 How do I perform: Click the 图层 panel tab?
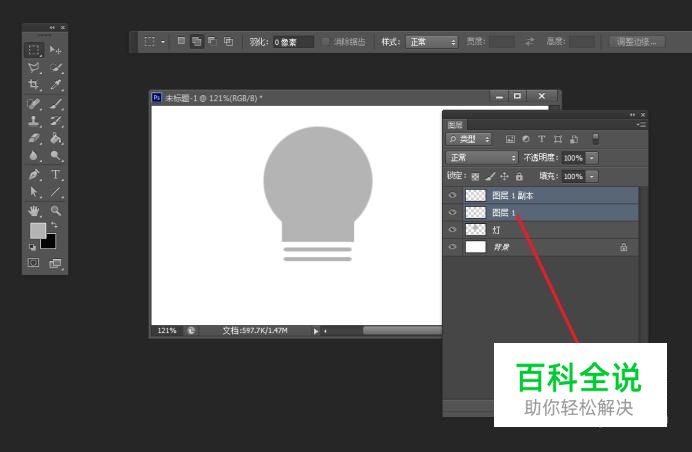click(455, 125)
